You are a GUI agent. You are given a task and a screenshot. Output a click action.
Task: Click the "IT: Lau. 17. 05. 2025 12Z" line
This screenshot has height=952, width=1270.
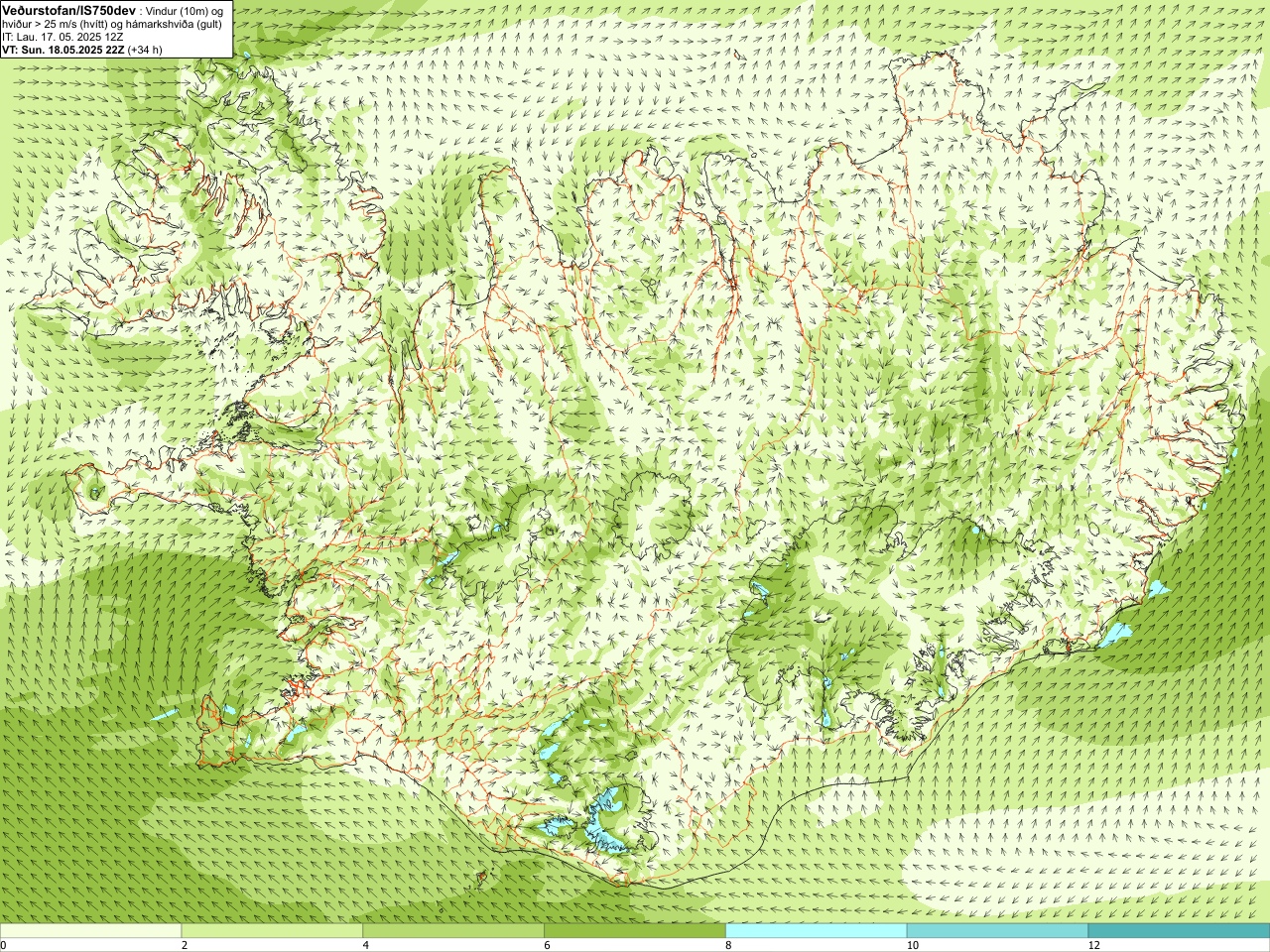tap(63, 37)
